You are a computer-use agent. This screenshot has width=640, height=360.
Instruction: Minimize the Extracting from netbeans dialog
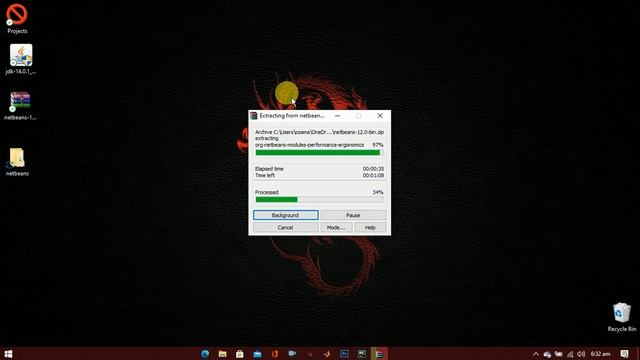tap(337, 116)
